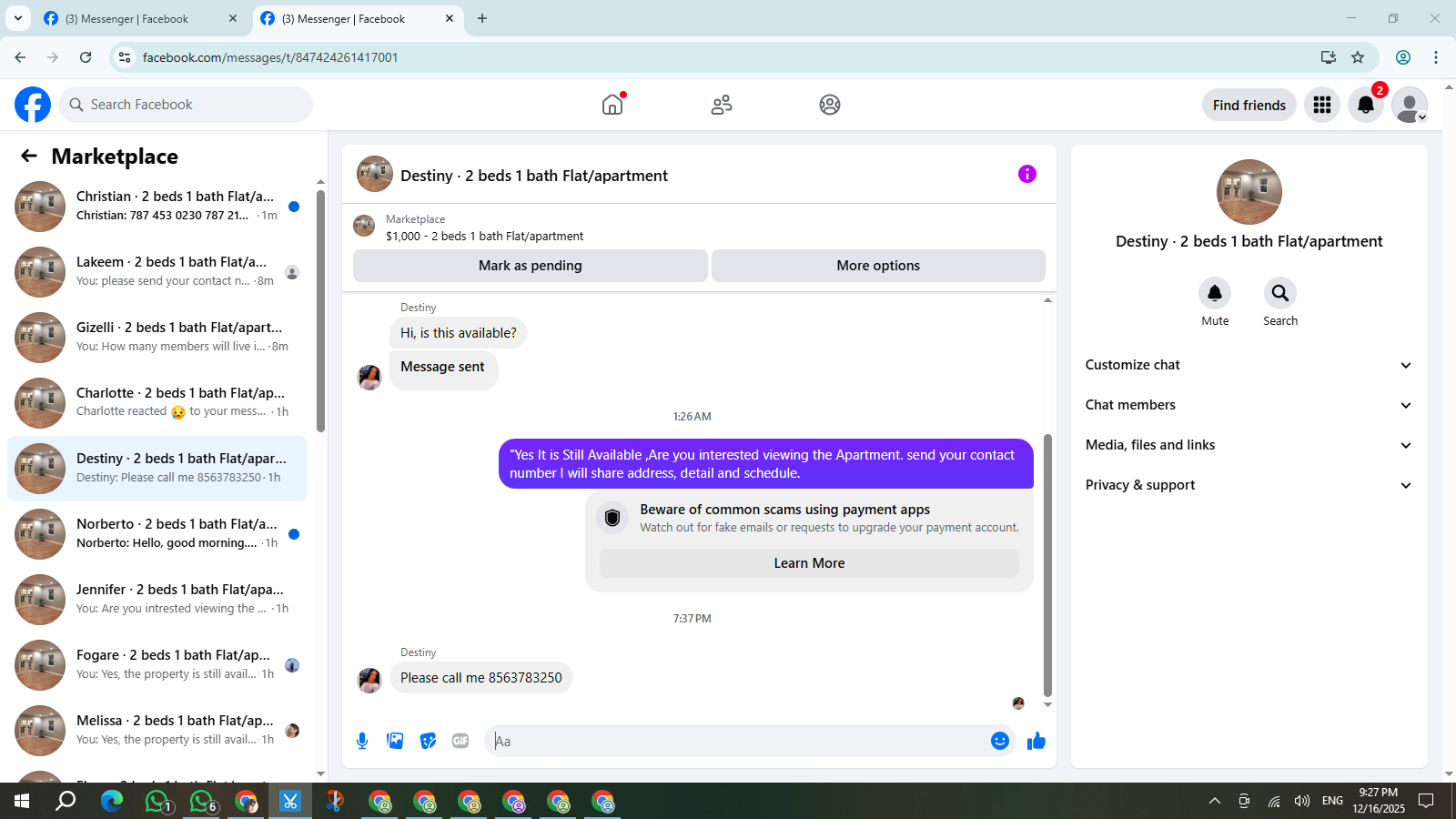Open Gizelli's conversation in the list
This screenshot has width=1456, height=819.
(157, 338)
